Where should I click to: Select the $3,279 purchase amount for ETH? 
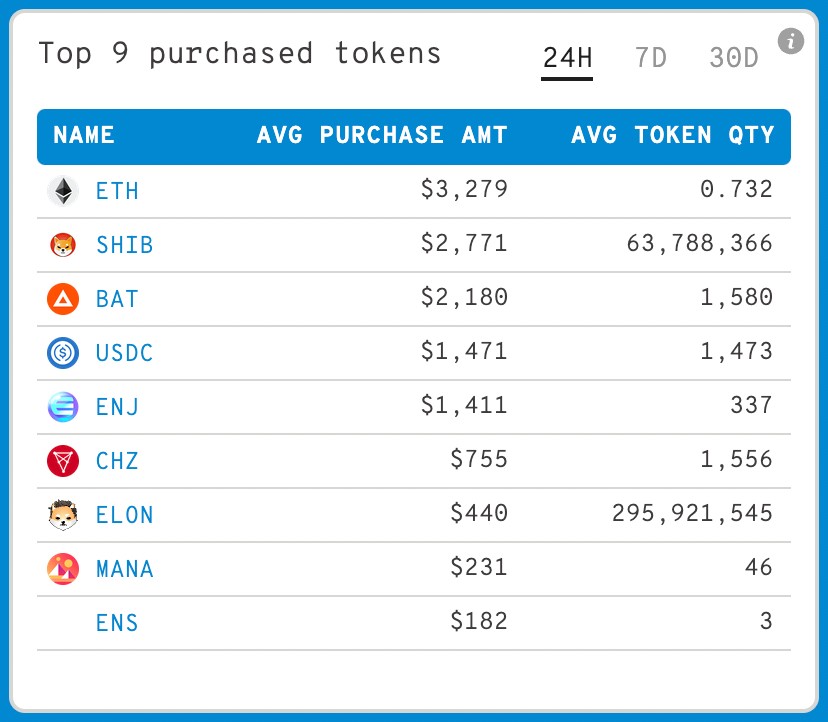pos(464,189)
